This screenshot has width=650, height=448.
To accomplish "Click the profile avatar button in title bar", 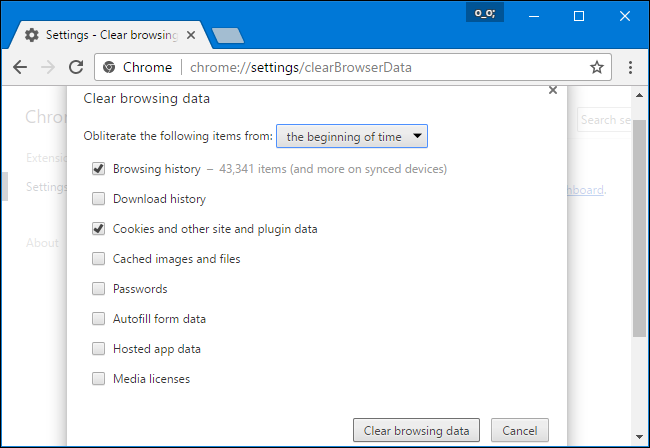I will tap(487, 14).
